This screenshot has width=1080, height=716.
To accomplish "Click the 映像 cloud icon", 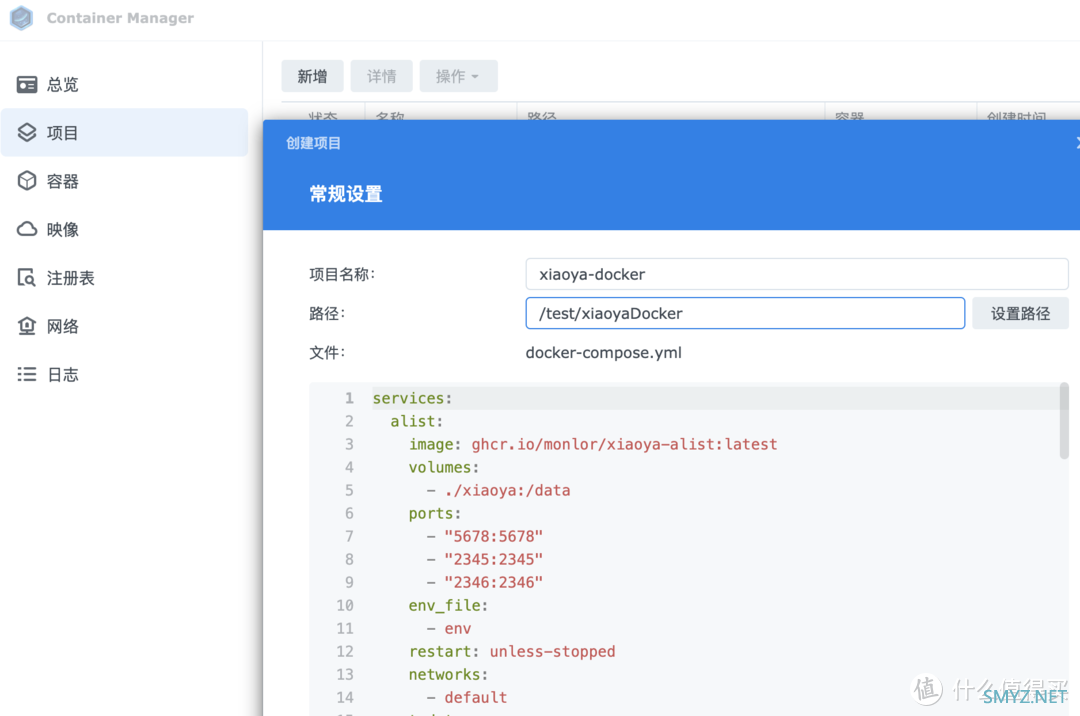I will point(27,229).
